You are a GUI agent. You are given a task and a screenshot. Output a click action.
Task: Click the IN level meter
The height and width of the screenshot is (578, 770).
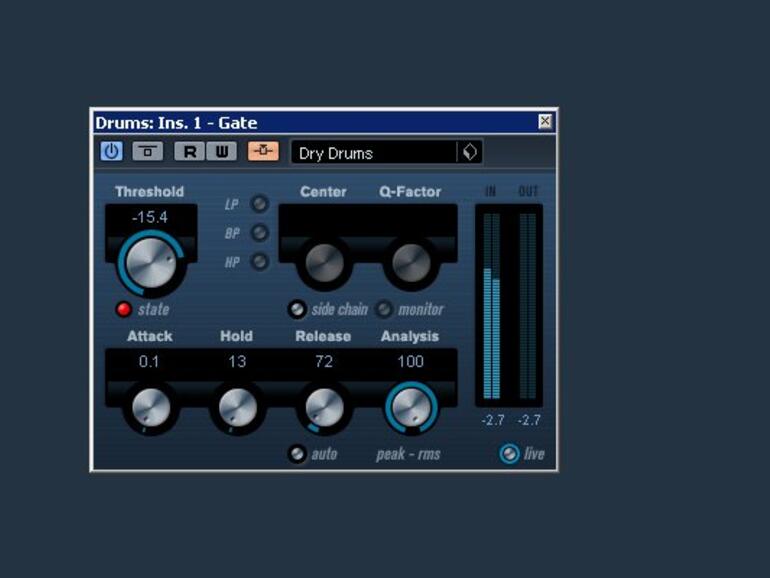tap(492, 306)
